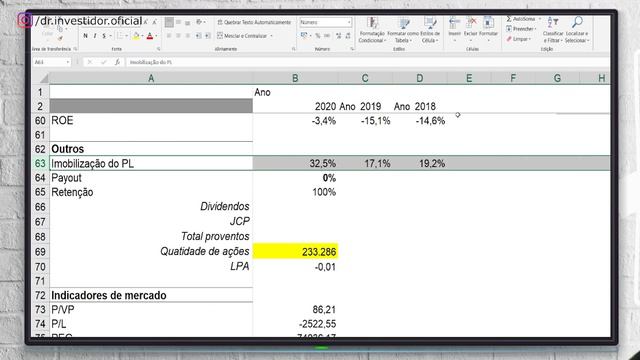Select the Payout cell
The height and width of the screenshot is (360, 640).
(x=151, y=178)
